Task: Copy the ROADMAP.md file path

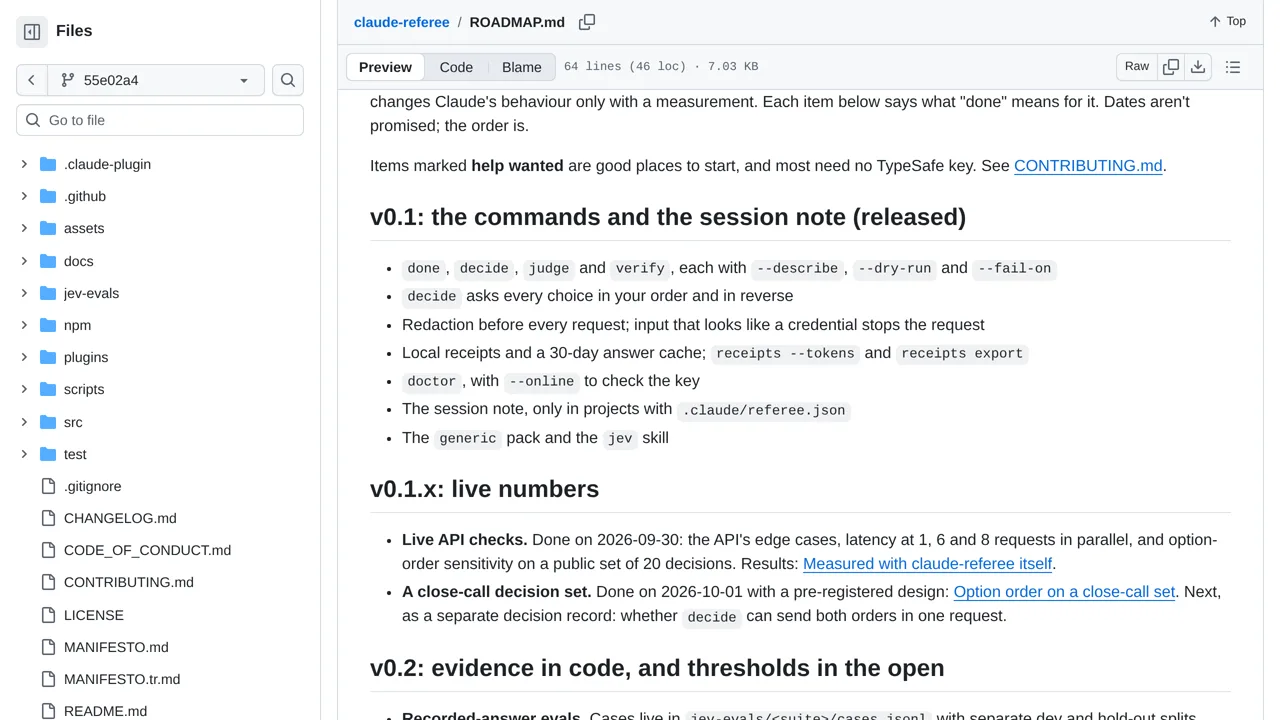Action: (x=587, y=22)
